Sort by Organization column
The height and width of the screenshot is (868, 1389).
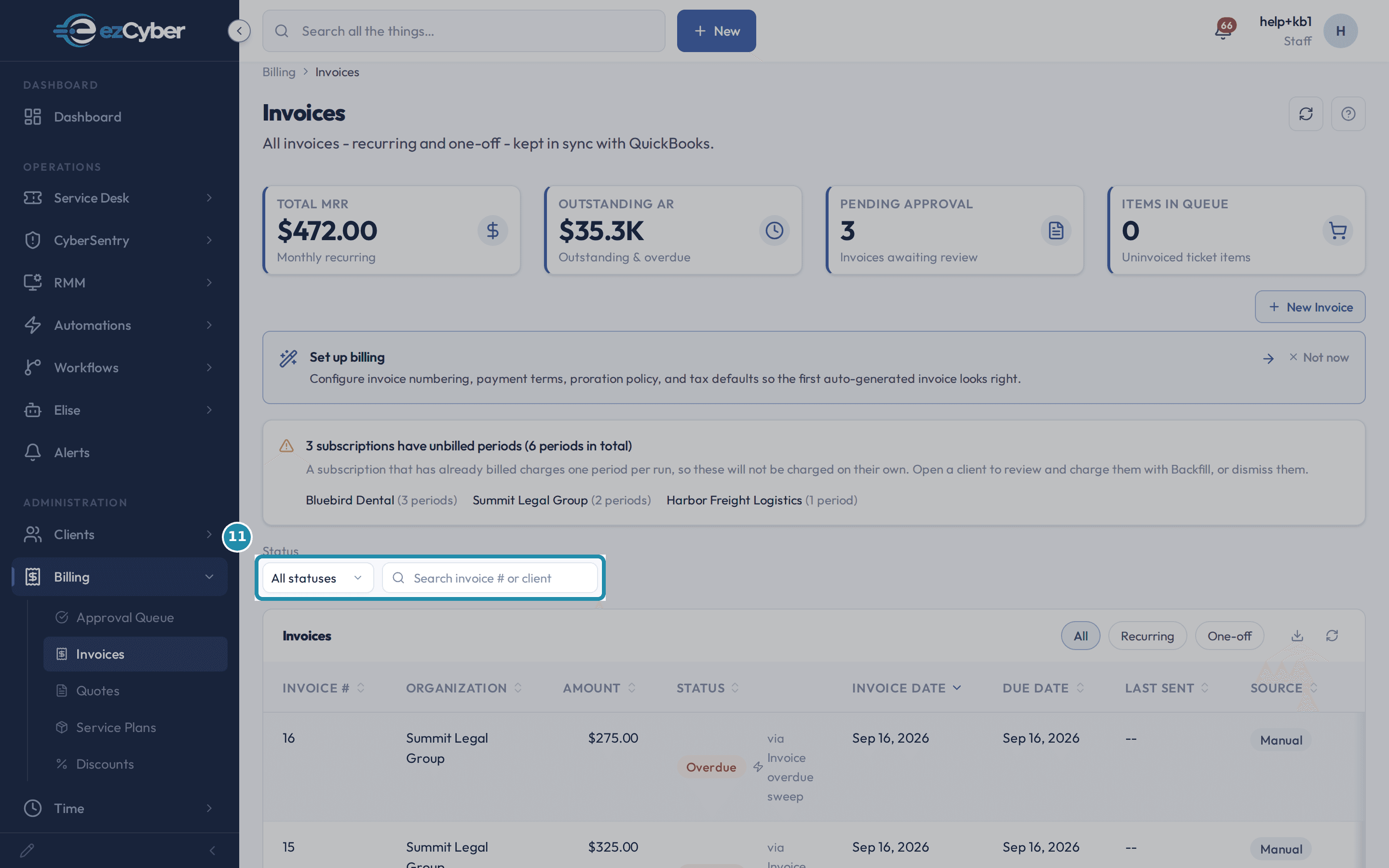click(464, 688)
